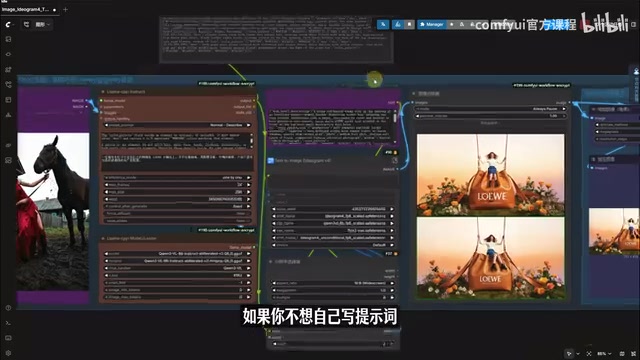Click image_min_tokens value field
This screenshot has height=360, width=640.
click(x=178, y=290)
